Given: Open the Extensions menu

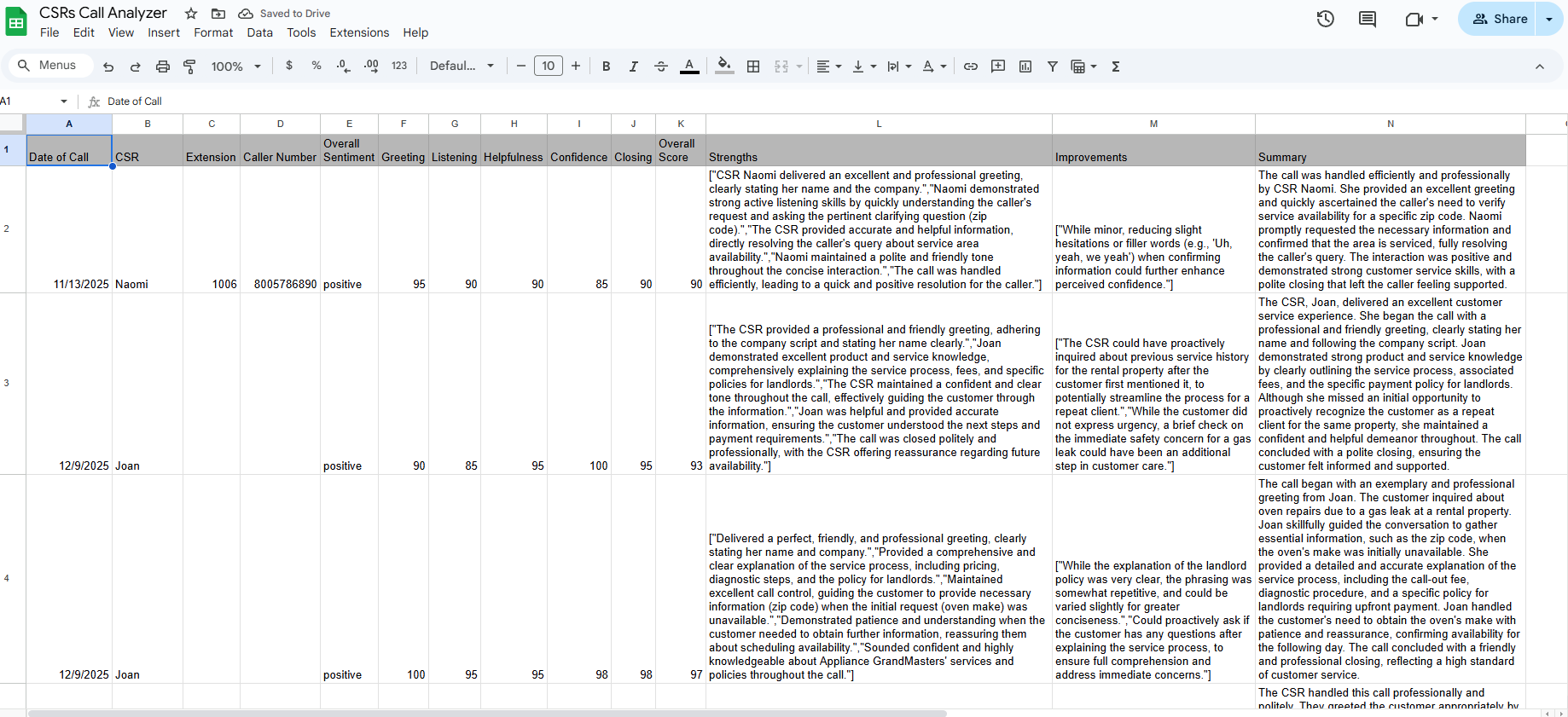Looking at the screenshot, I should (359, 32).
